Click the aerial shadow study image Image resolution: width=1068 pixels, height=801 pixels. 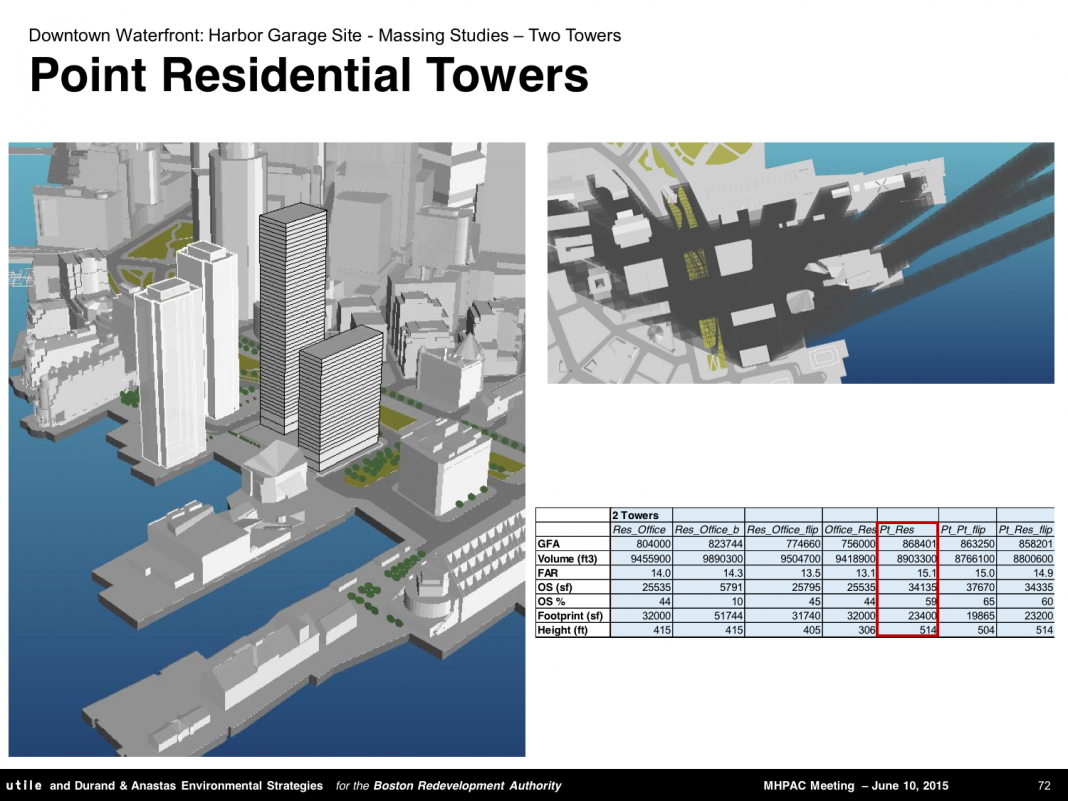[x=801, y=262]
